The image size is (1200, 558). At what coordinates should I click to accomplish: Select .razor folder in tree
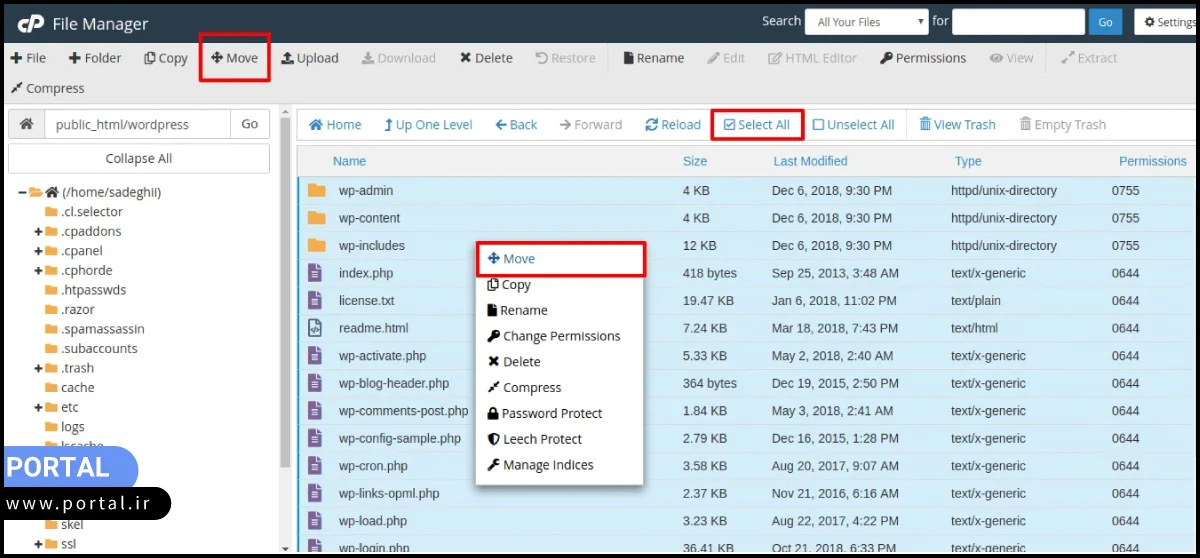pos(78,309)
